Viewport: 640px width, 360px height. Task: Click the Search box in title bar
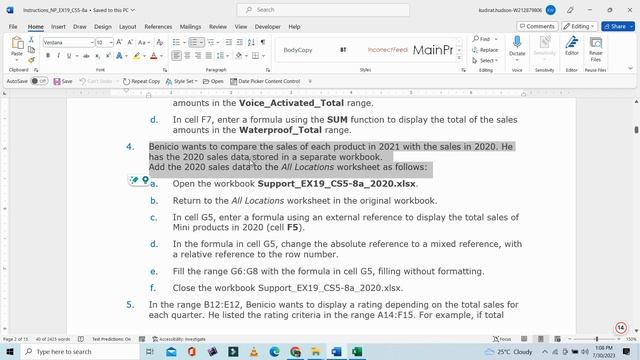(x=323, y=10)
